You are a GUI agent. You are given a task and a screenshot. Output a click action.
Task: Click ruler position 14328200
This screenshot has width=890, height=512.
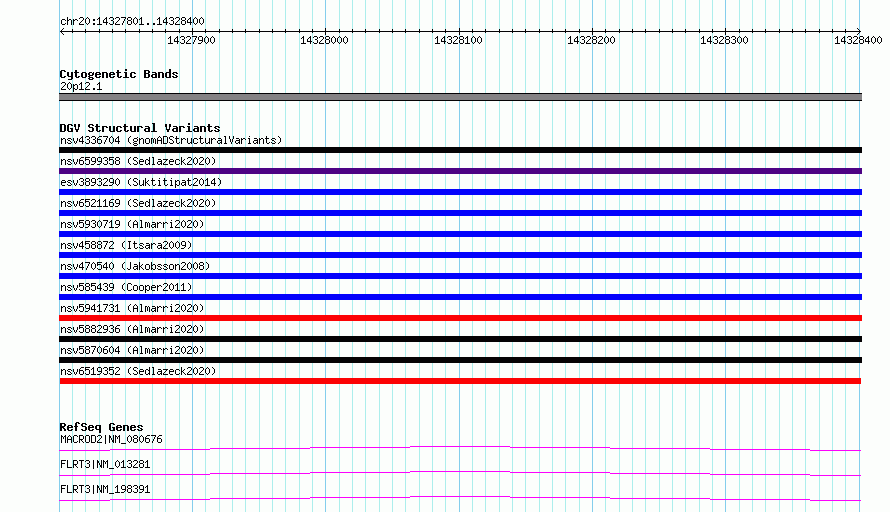pyautogui.click(x=591, y=40)
